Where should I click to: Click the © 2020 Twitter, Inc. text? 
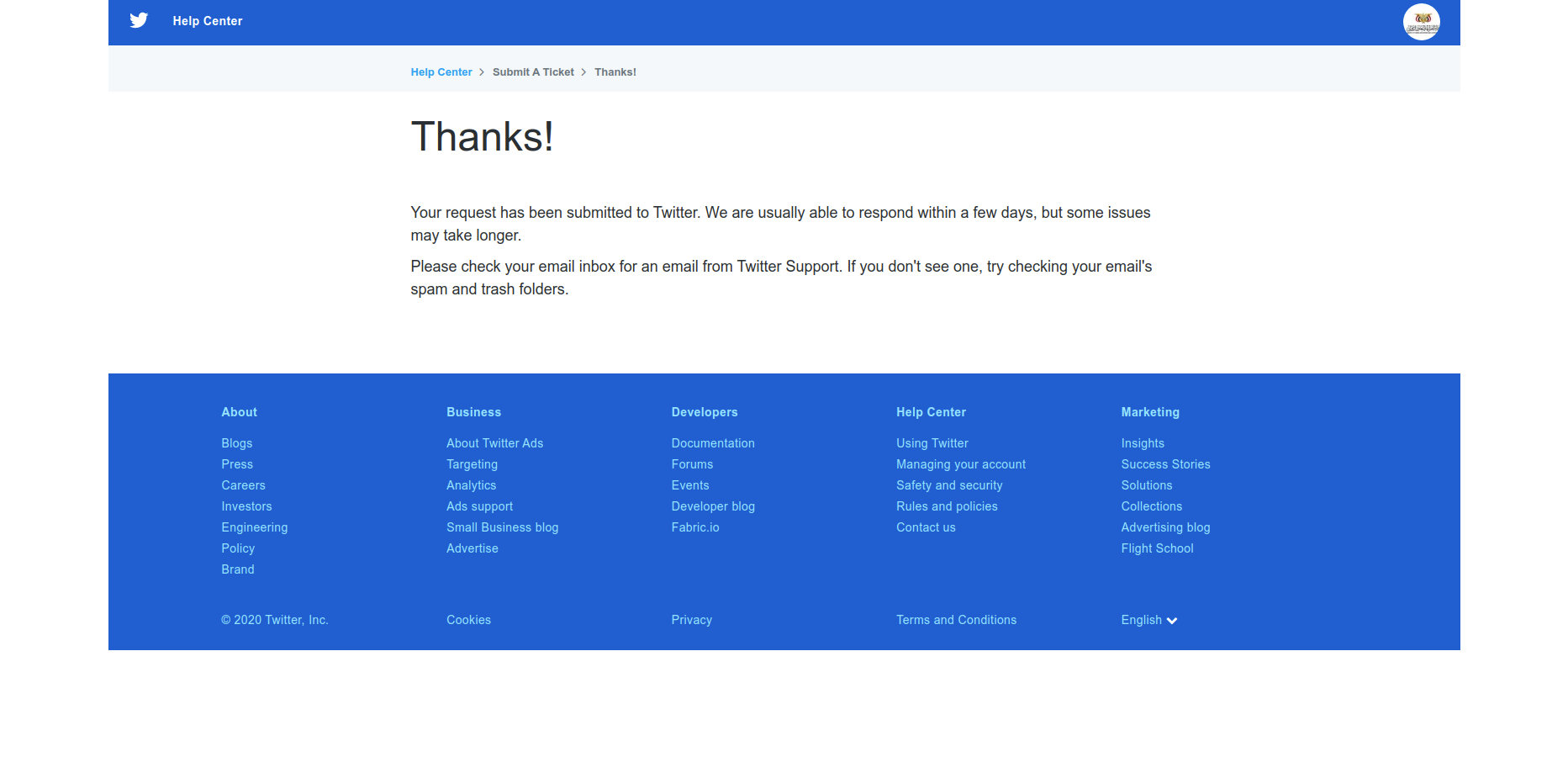click(275, 620)
